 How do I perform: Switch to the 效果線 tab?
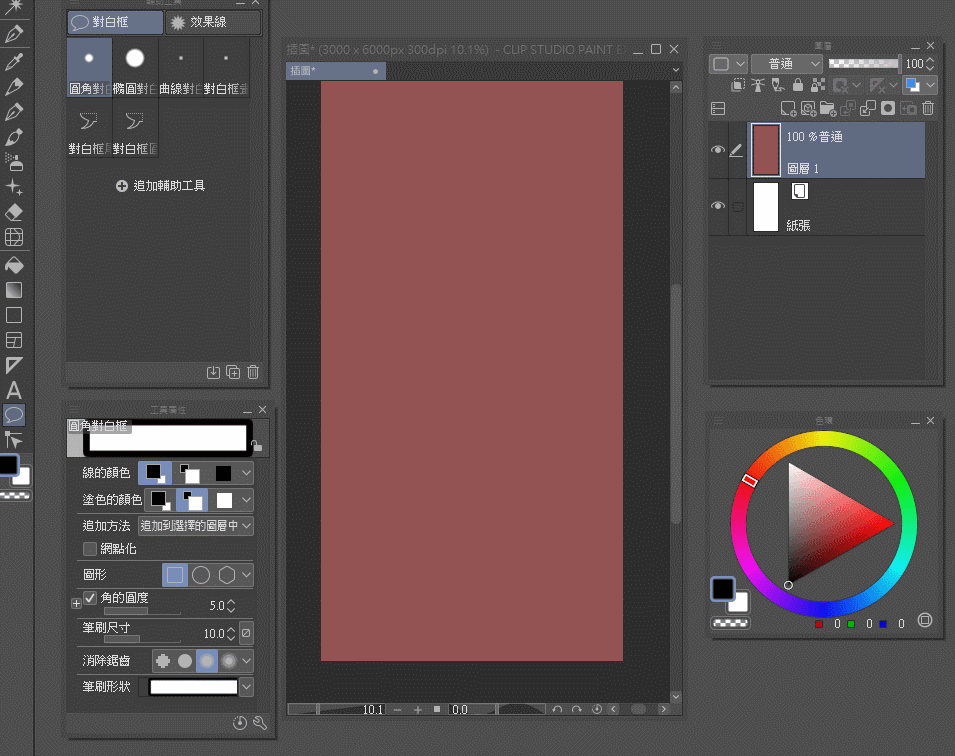click(213, 22)
